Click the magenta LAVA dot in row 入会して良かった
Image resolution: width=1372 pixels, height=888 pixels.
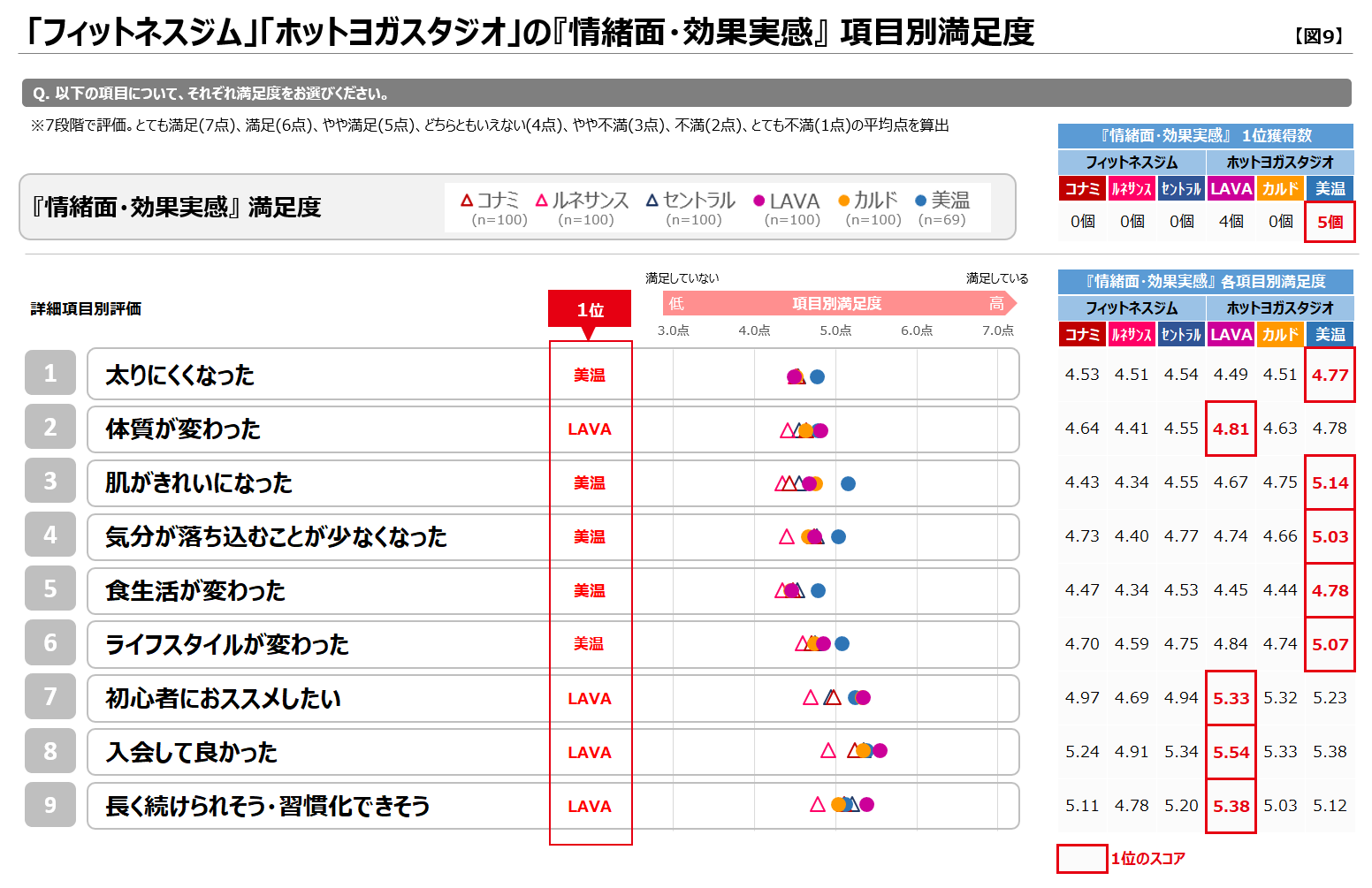(x=880, y=751)
